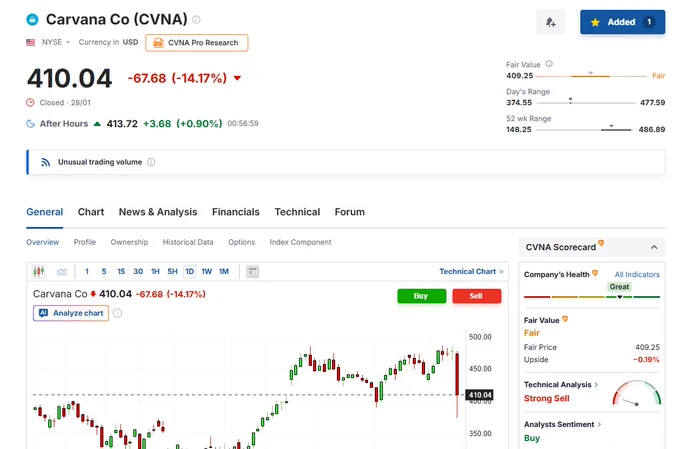Viewport: 680px width, 449px height.
Task: Click the Unusual trading volume feed icon
Action: tap(45, 162)
